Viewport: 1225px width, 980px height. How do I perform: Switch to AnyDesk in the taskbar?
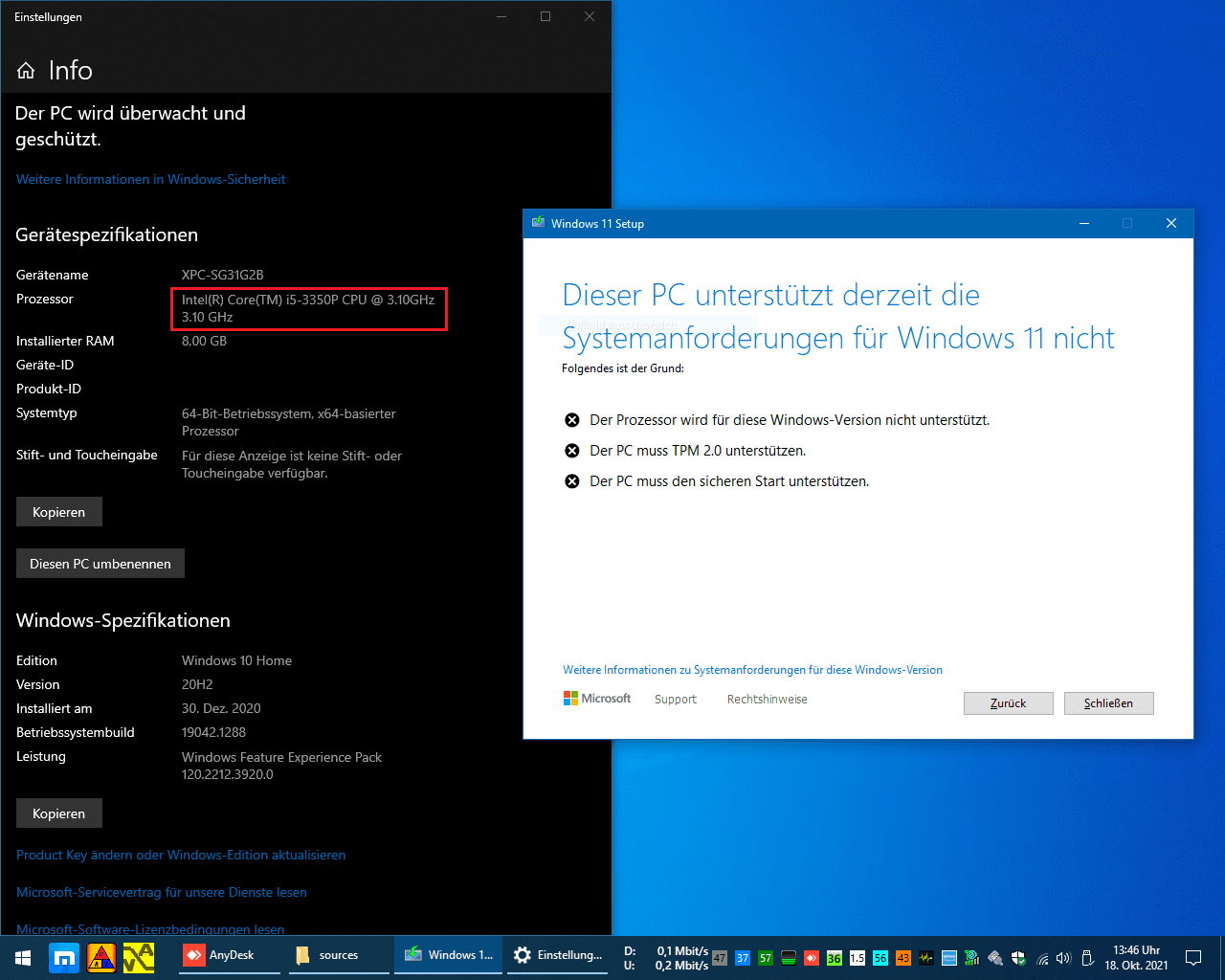(228, 955)
